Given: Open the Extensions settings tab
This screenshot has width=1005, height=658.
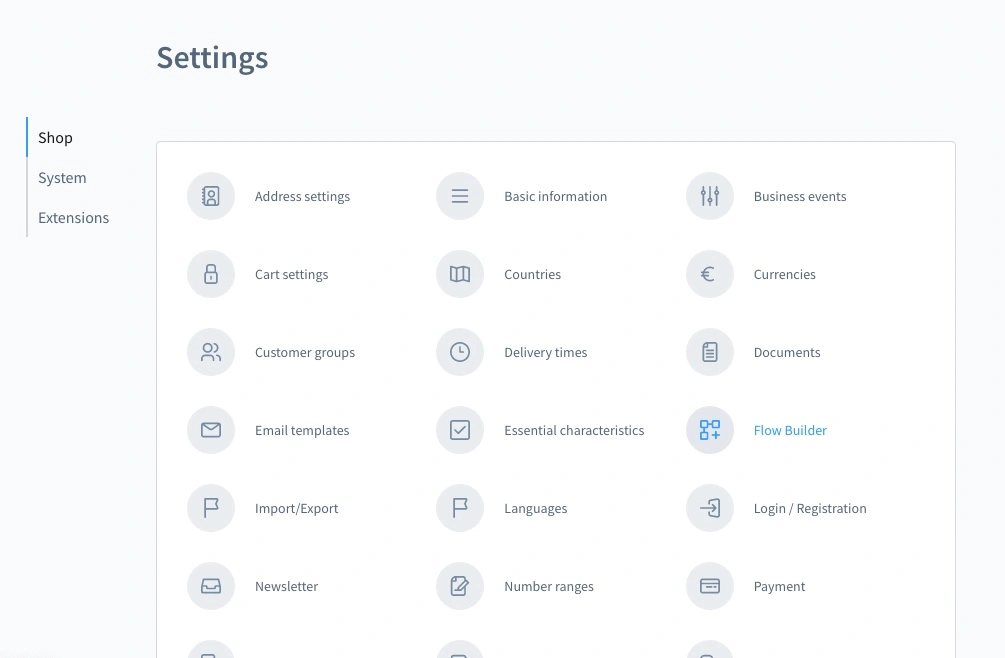Looking at the screenshot, I should (73, 218).
